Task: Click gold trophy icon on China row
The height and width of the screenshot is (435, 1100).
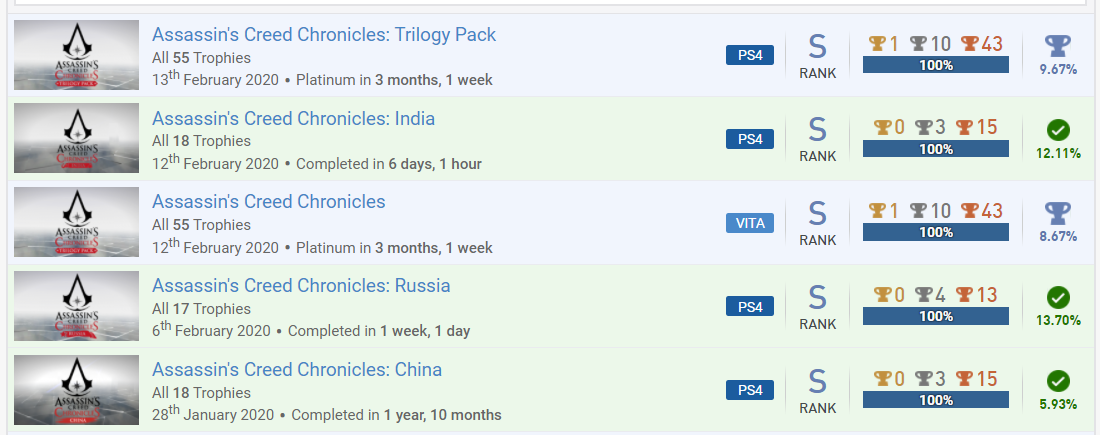Action: [x=882, y=379]
